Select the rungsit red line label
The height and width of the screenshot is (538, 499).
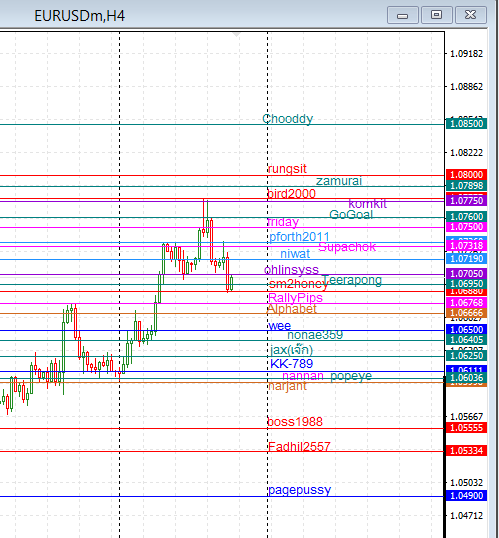click(x=287, y=169)
